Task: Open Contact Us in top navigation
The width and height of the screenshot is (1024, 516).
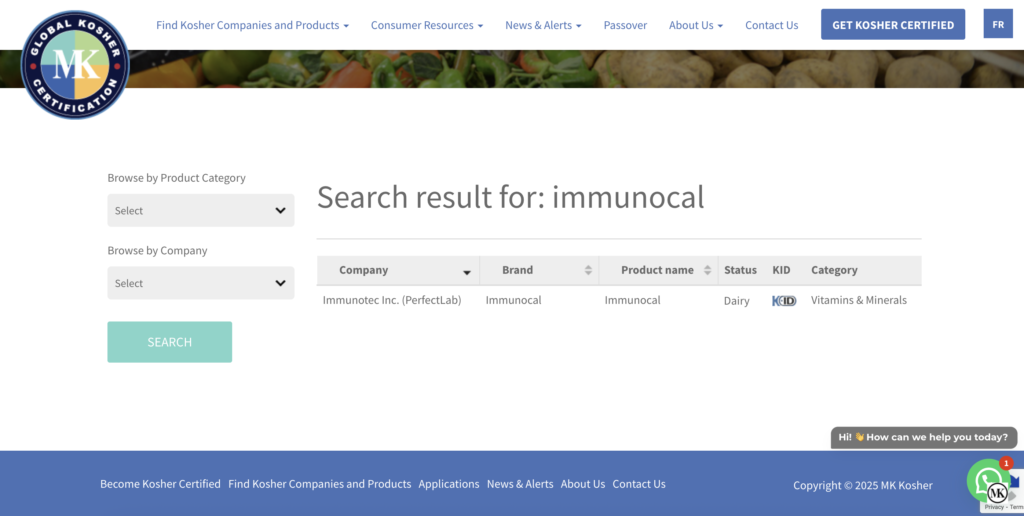Action: coord(771,25)
